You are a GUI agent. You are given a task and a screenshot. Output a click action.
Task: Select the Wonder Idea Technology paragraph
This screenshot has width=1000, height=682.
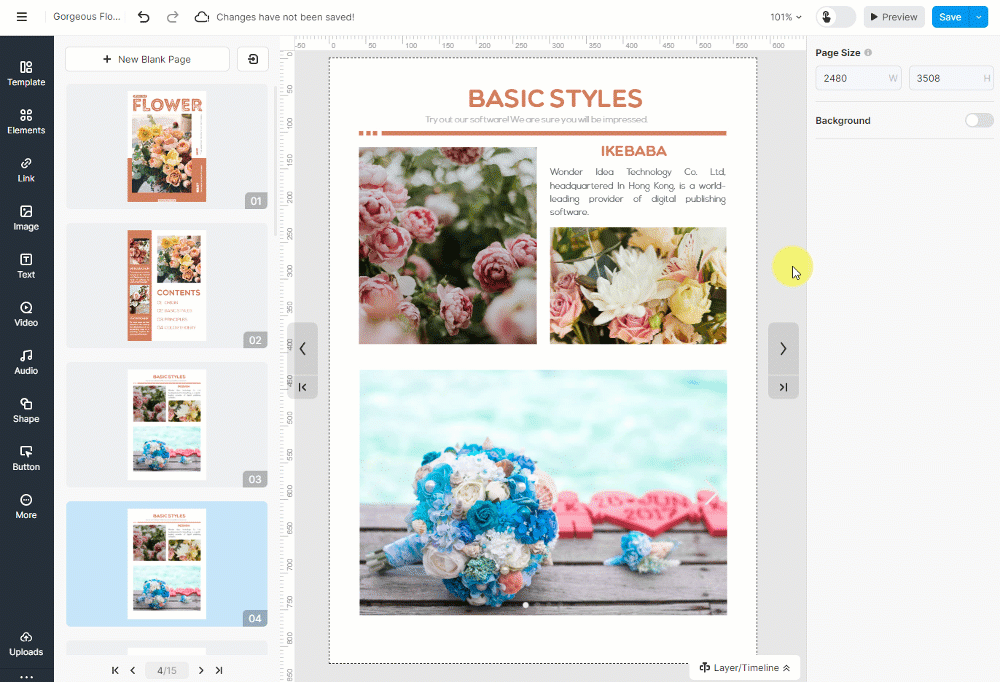(638, 191)
